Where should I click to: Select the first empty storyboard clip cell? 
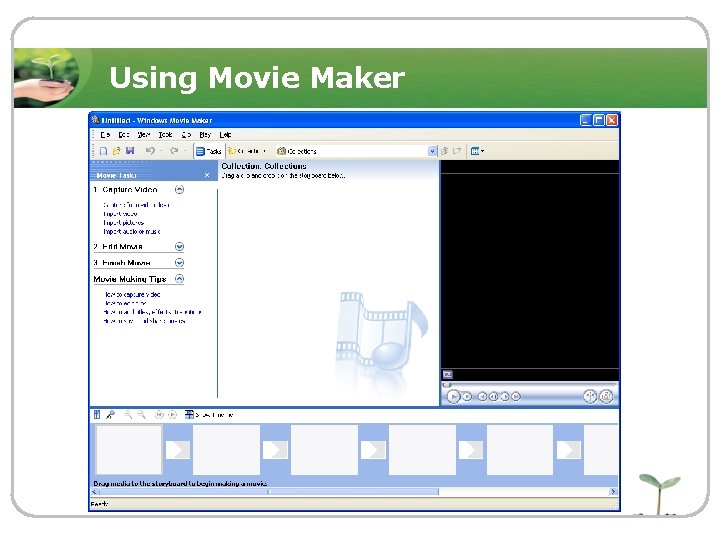[x=129, y=450]
